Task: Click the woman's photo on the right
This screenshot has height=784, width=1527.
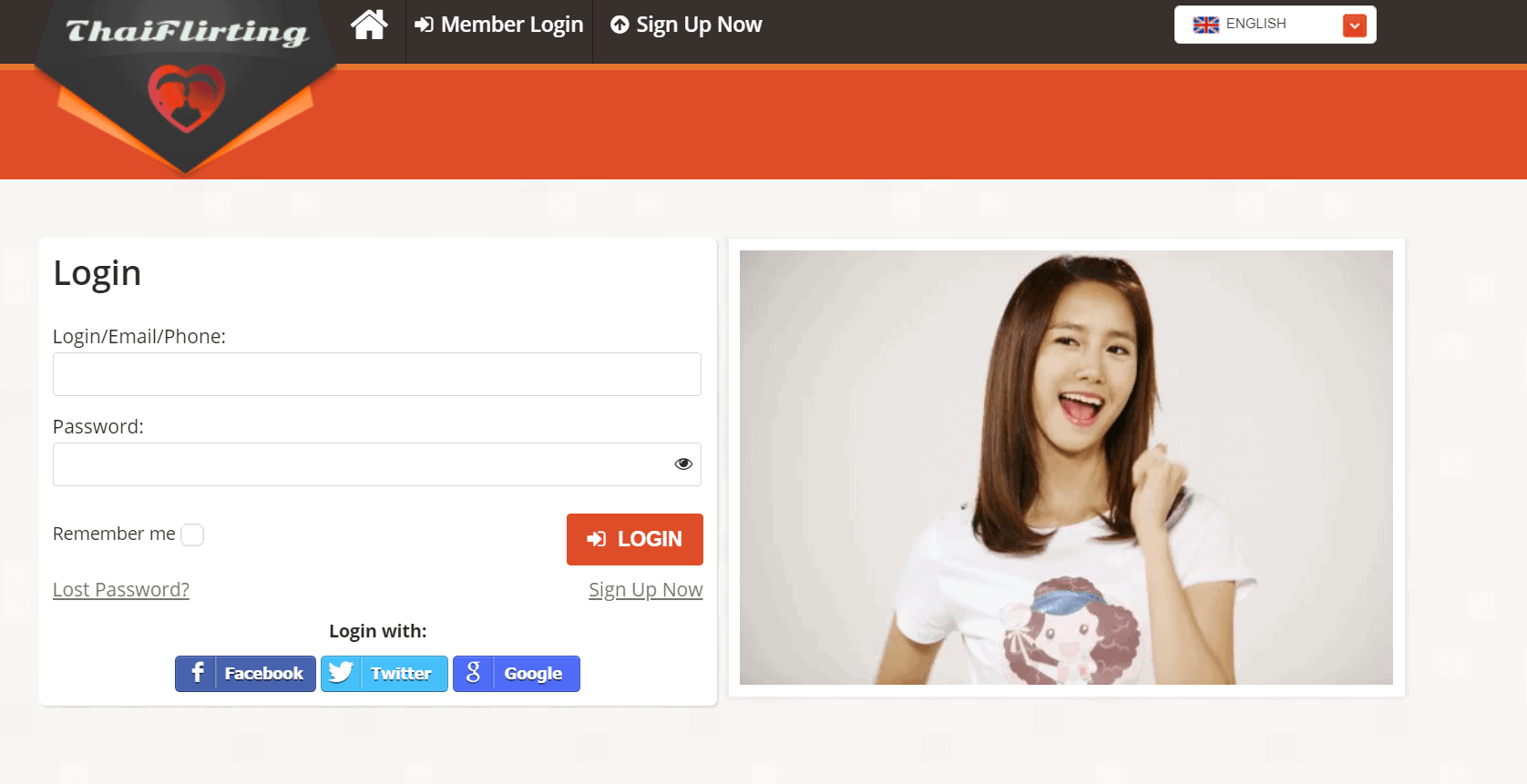Action: pos(1066,467)
